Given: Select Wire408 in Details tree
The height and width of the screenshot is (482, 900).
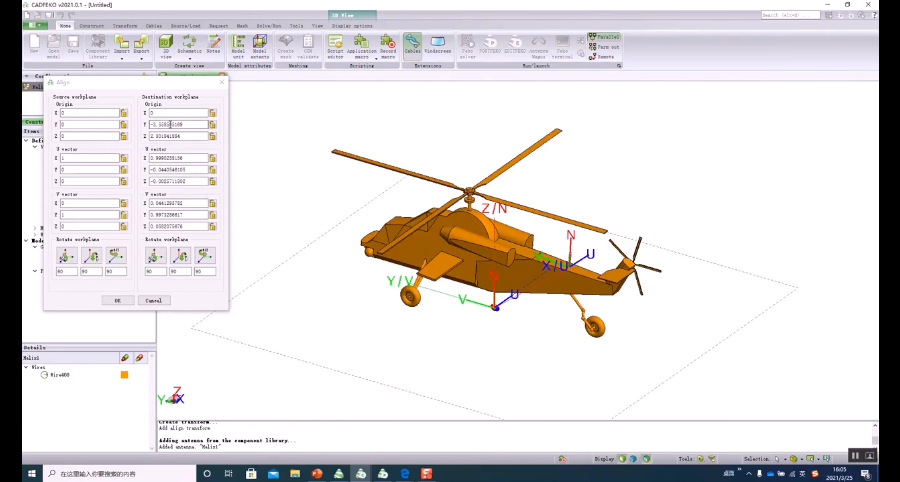Looking at the screenshot, I should (60, 375).
